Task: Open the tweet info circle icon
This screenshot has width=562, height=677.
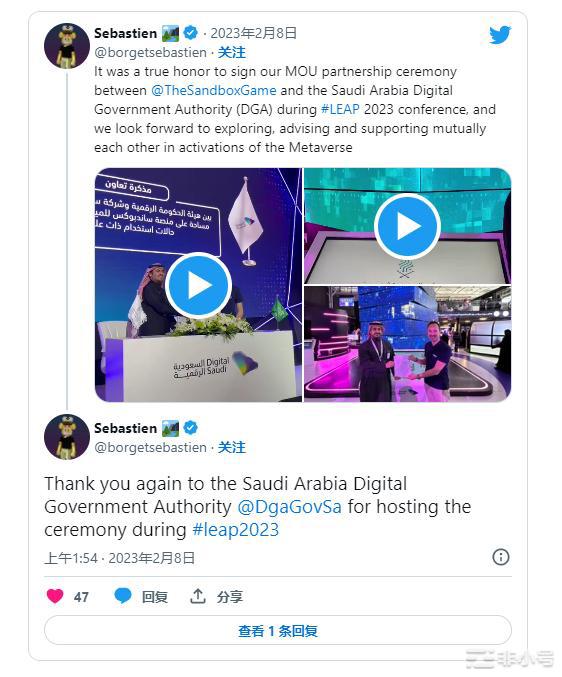Action: 501,557
